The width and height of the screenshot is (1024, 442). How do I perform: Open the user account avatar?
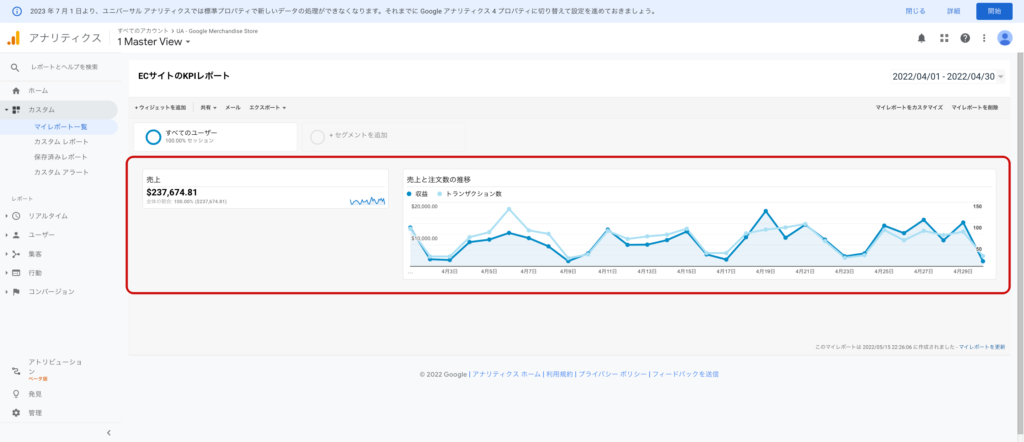(1005, 38)
